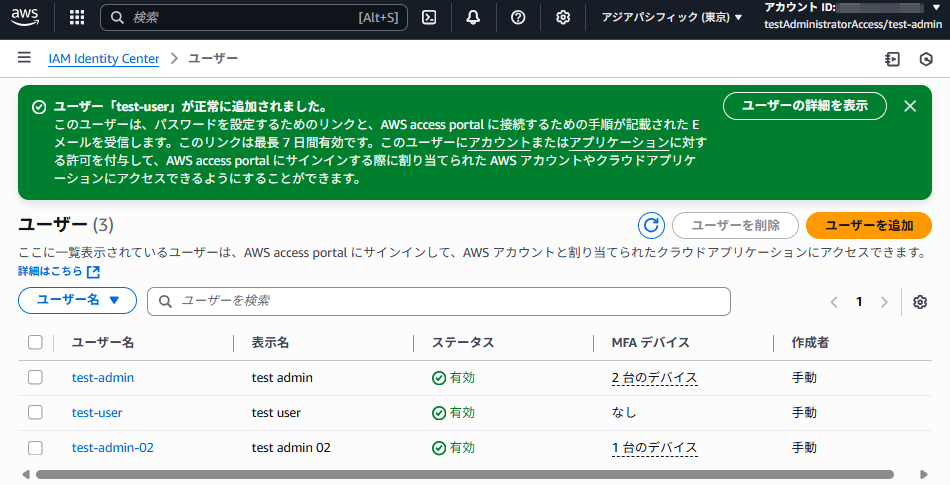Dismiss the green success banner
This screenshot has width=950, height=485.
click(x=910, y=106)
